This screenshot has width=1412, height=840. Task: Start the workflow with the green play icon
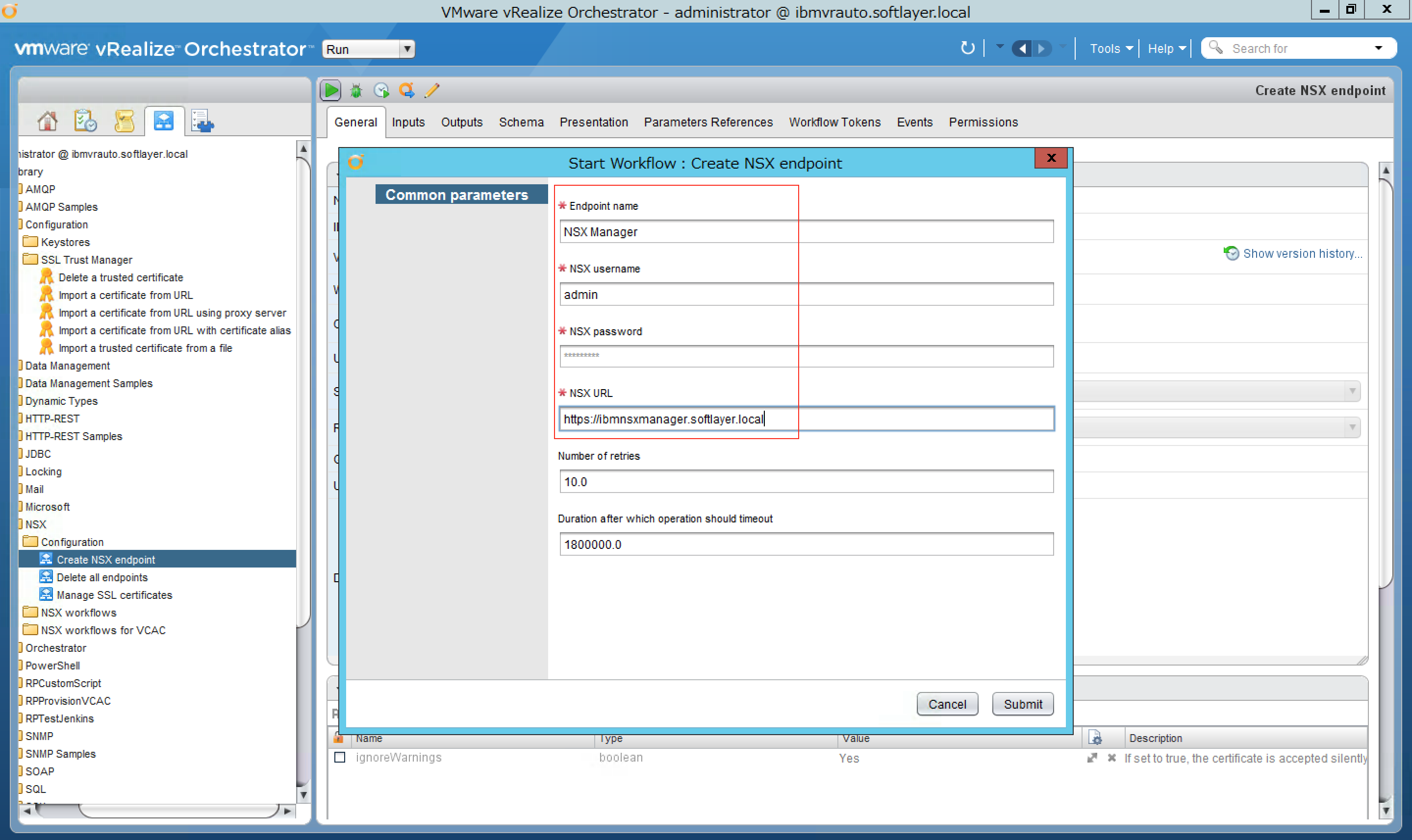[x=330, y=91]
